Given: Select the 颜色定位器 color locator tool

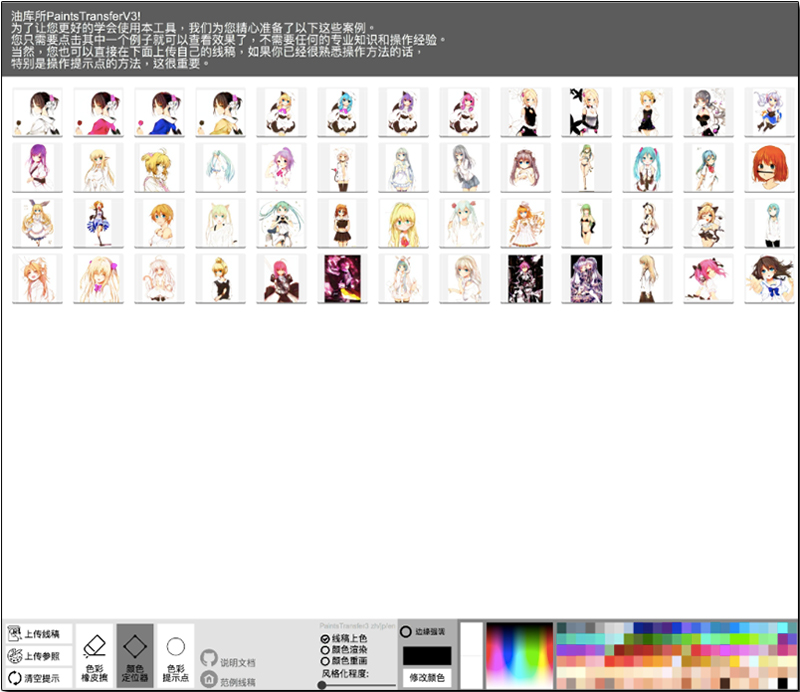Looking at the screenshot, I should tap(135, 654).
